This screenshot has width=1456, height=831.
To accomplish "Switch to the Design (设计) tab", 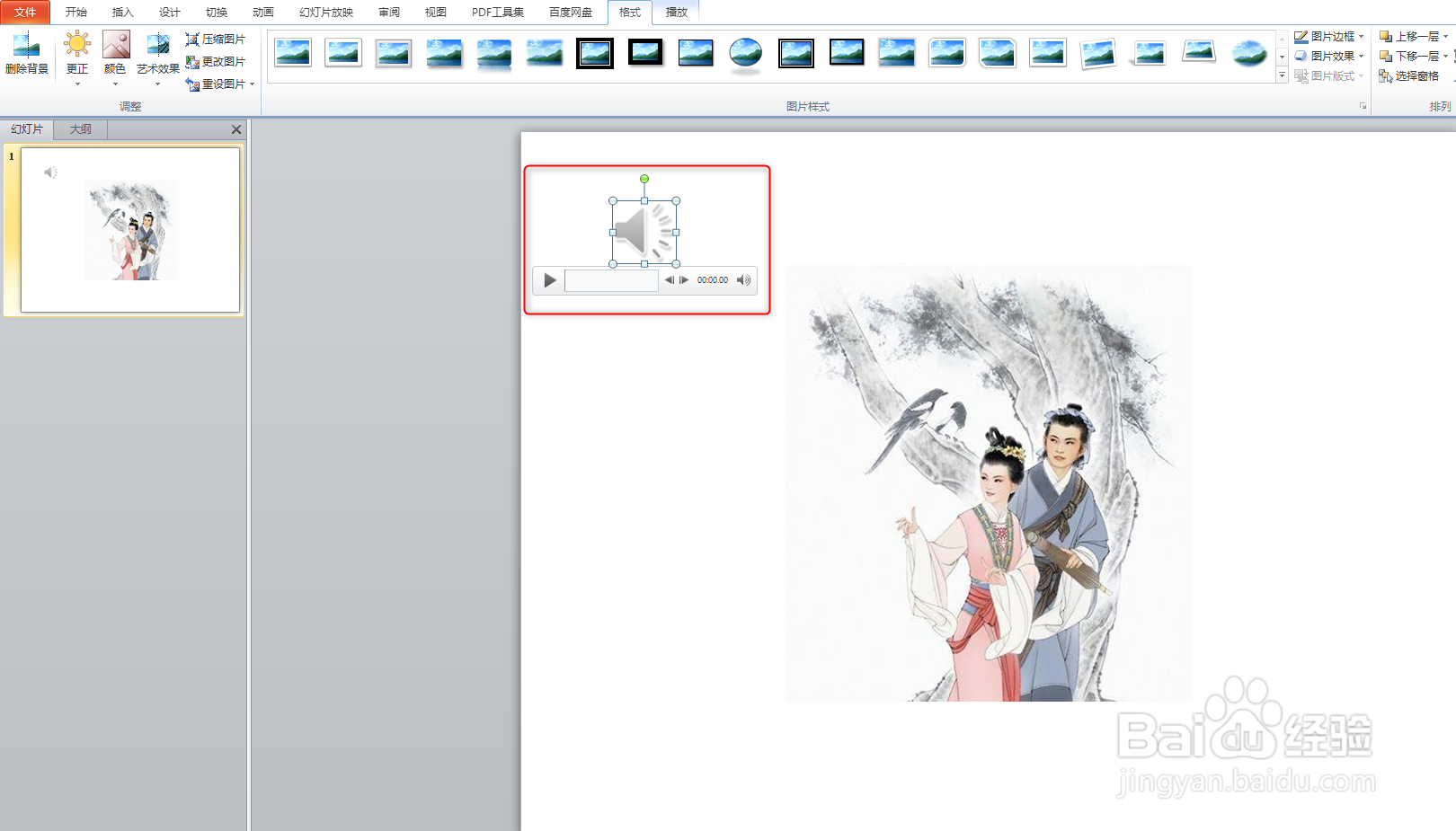I will point(170,12).
